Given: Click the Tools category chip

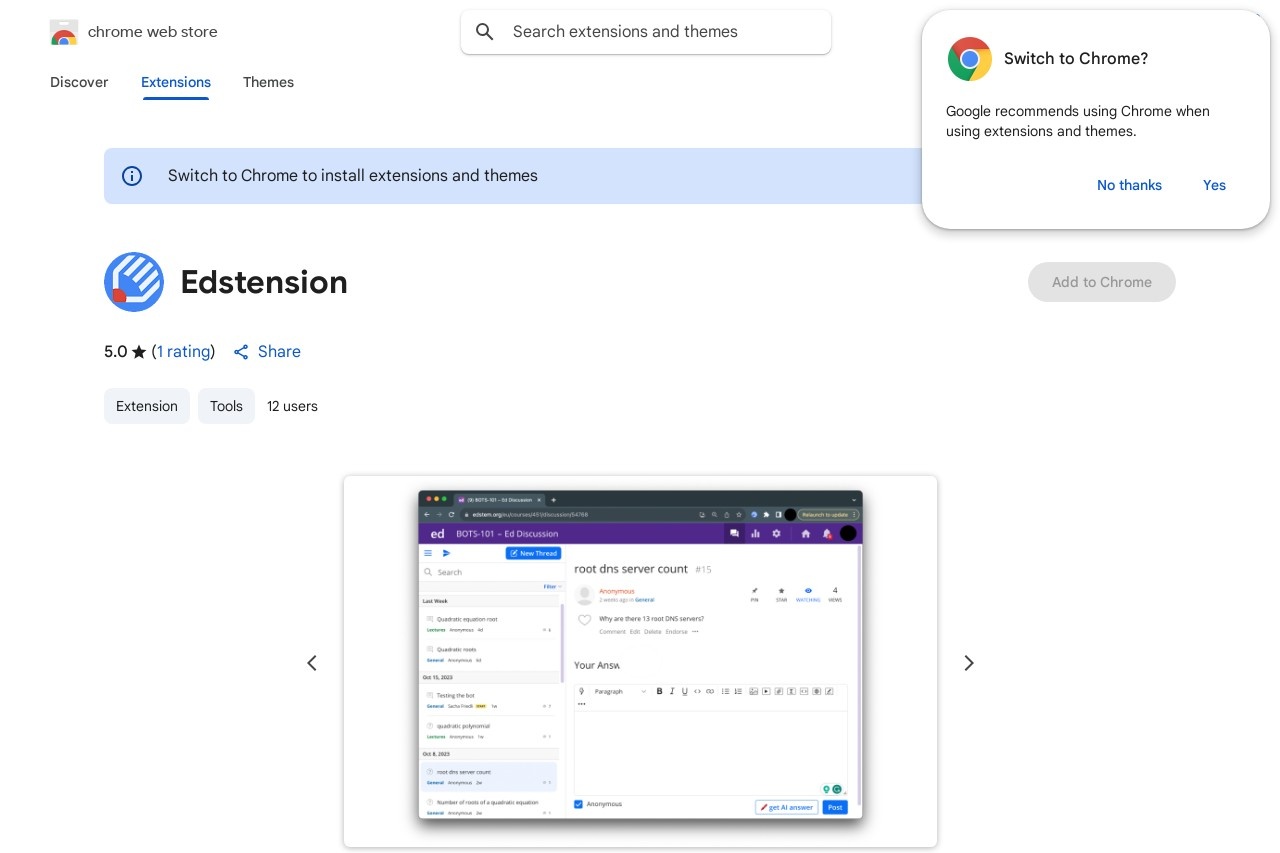Looking at the screenshot, I should click(x=226, y=406).
